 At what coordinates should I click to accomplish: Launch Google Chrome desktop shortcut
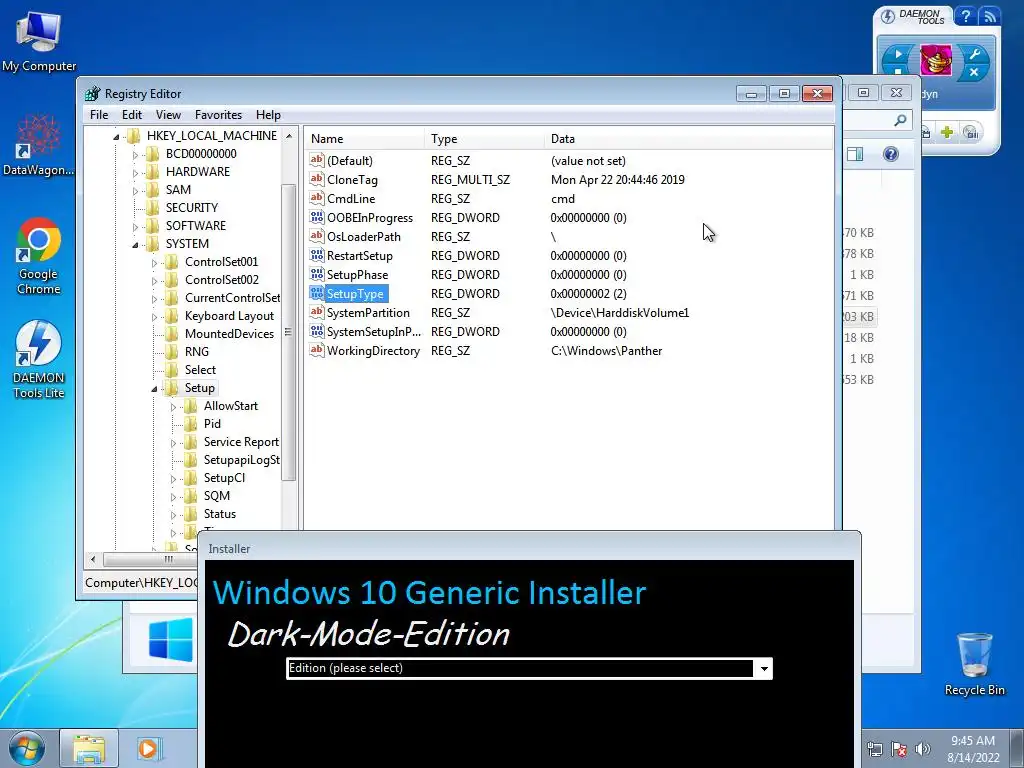39,256
